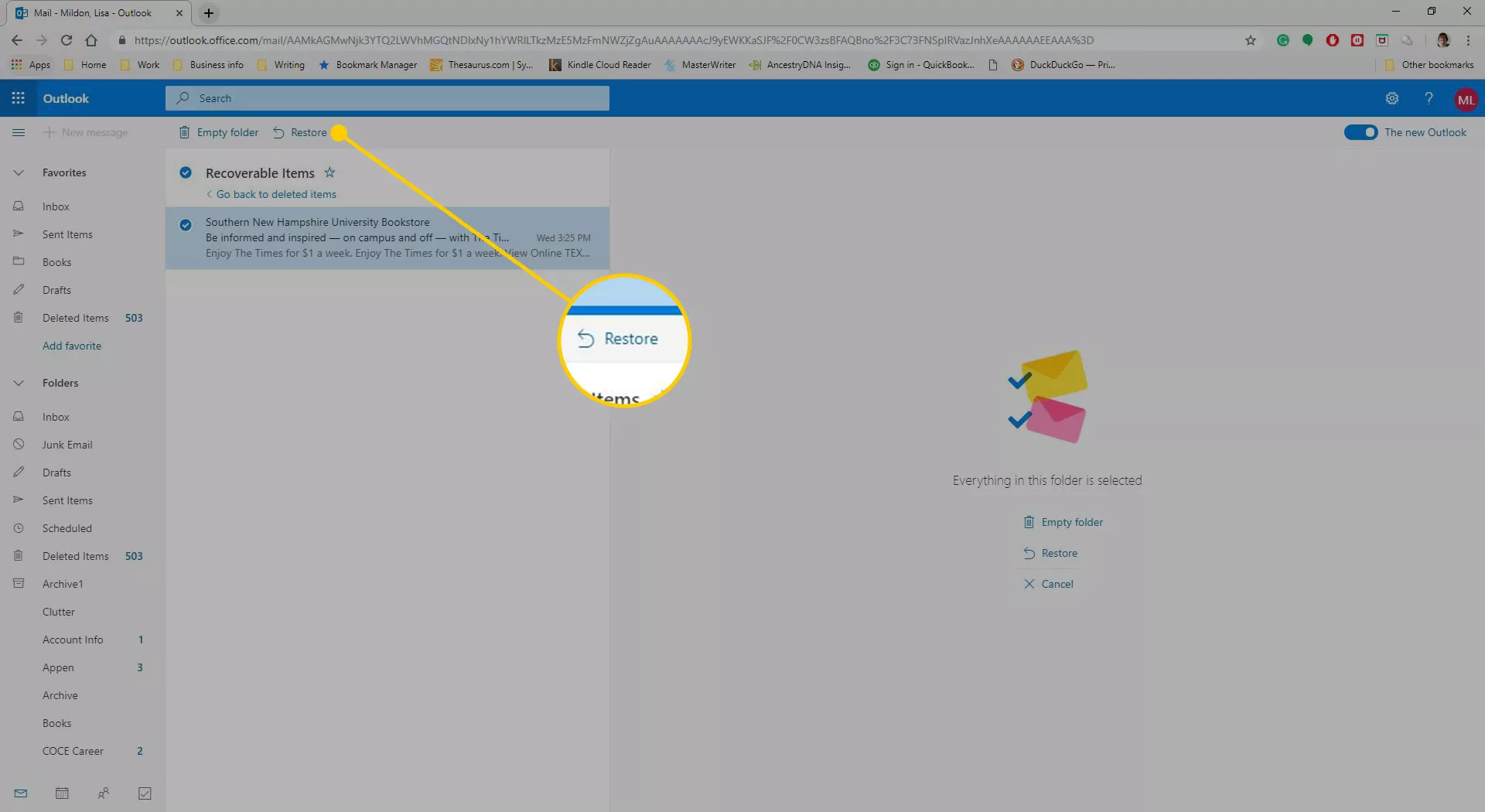Open the Work bookmark folder
The image size is (1485, 812).
(140, 65)
